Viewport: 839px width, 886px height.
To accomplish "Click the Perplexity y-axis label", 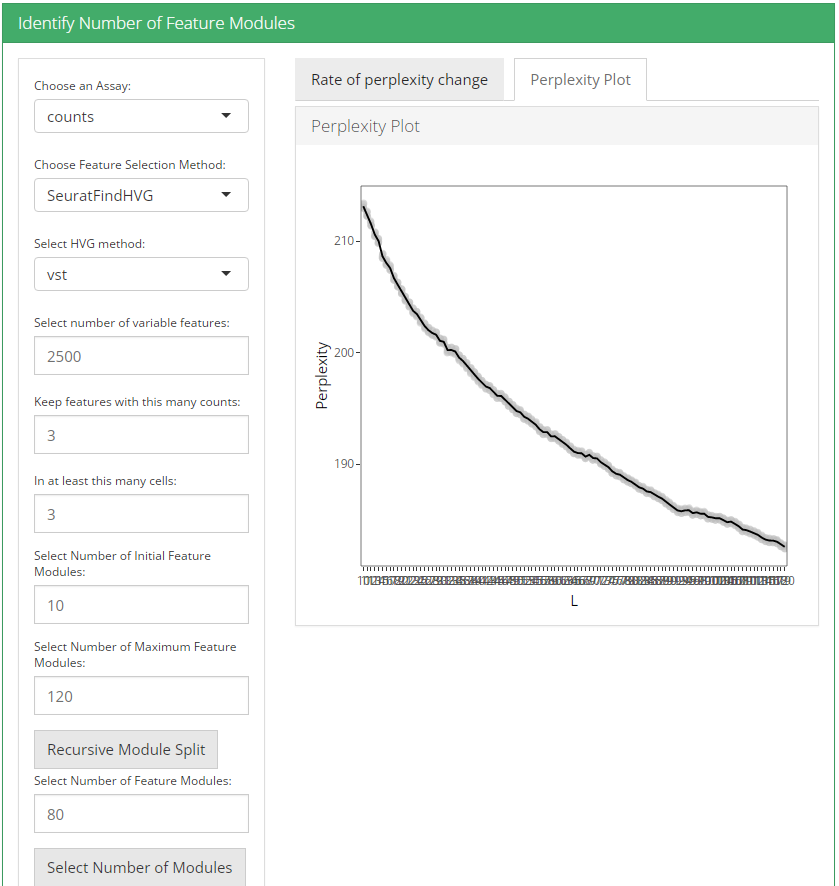I will click(x=322, y=376).
